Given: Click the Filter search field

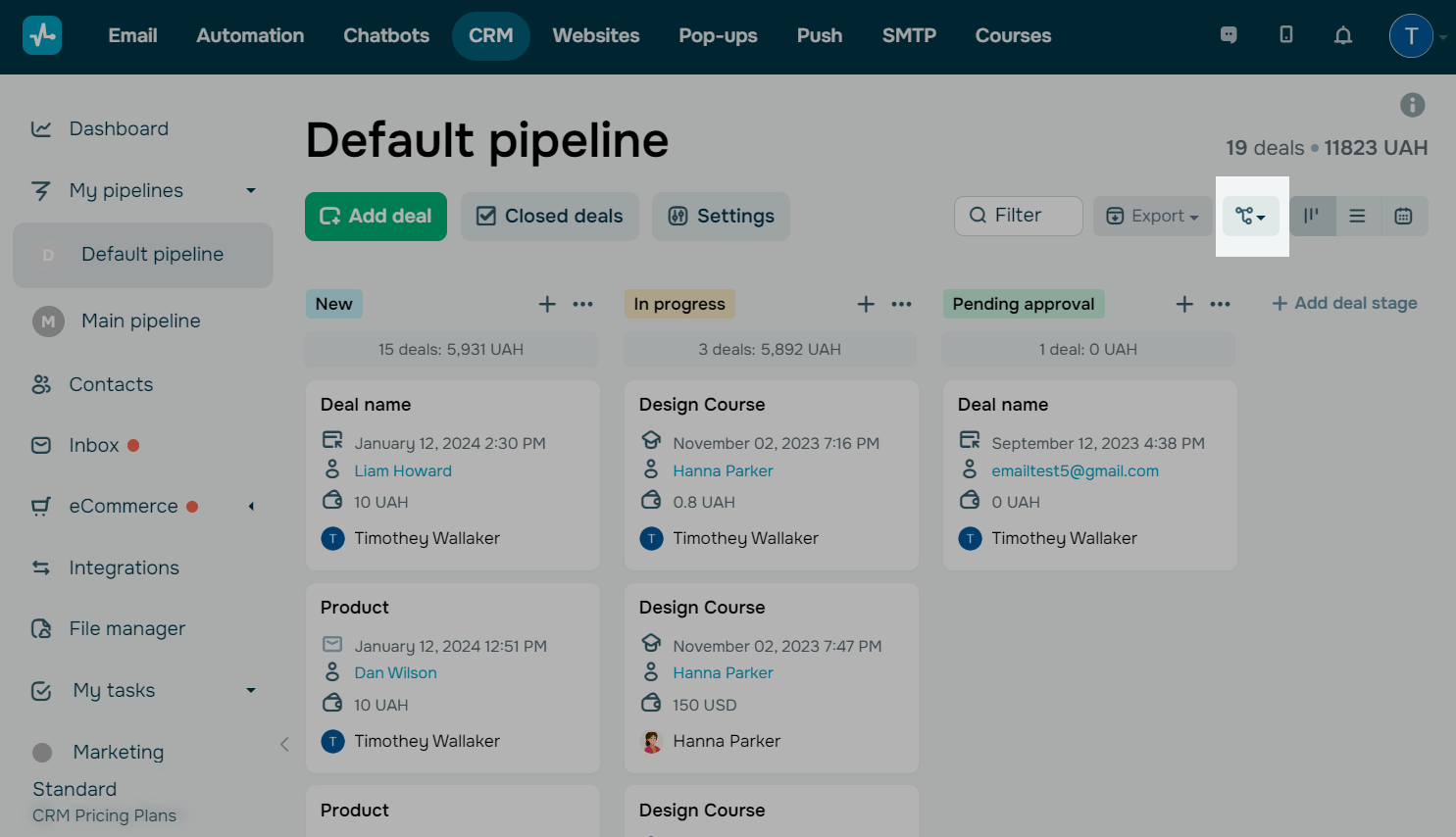Looking at the screenshot, I should coord(1018,216).
